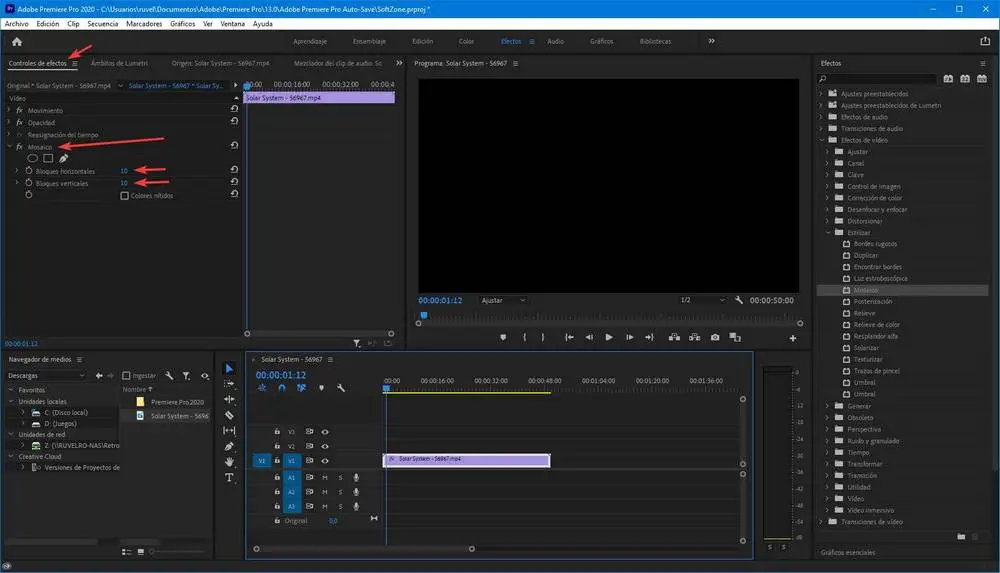Draw a free Bezier mask under Mosaico

(63, 158)
